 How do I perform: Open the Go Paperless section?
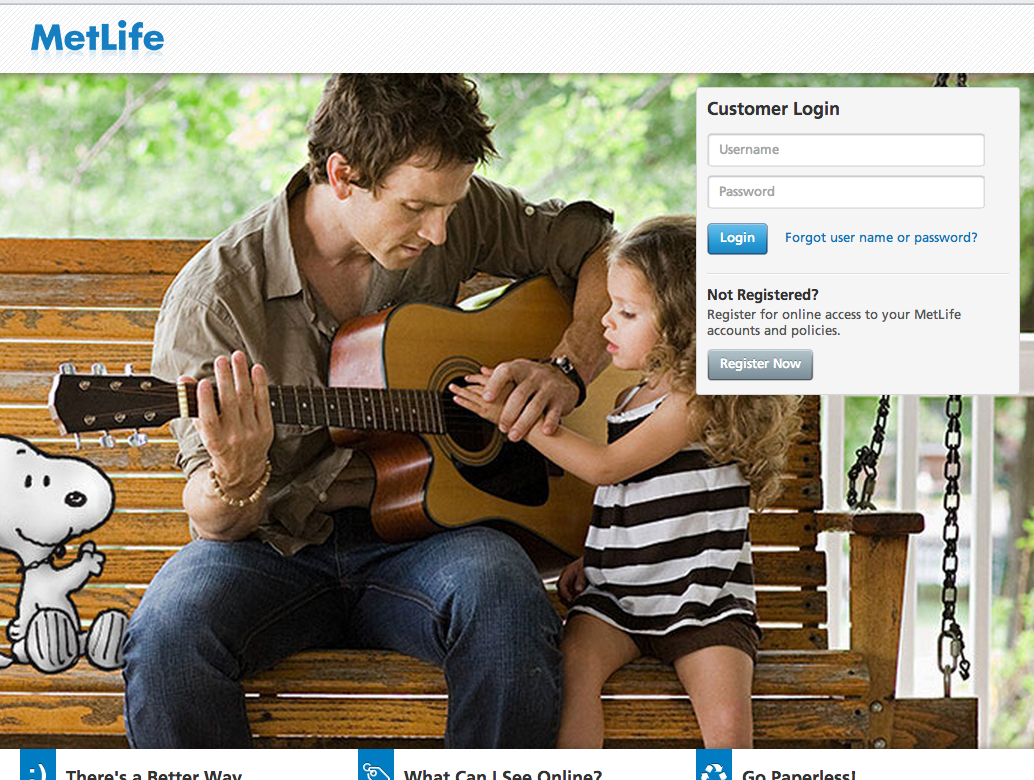point(799,774)
